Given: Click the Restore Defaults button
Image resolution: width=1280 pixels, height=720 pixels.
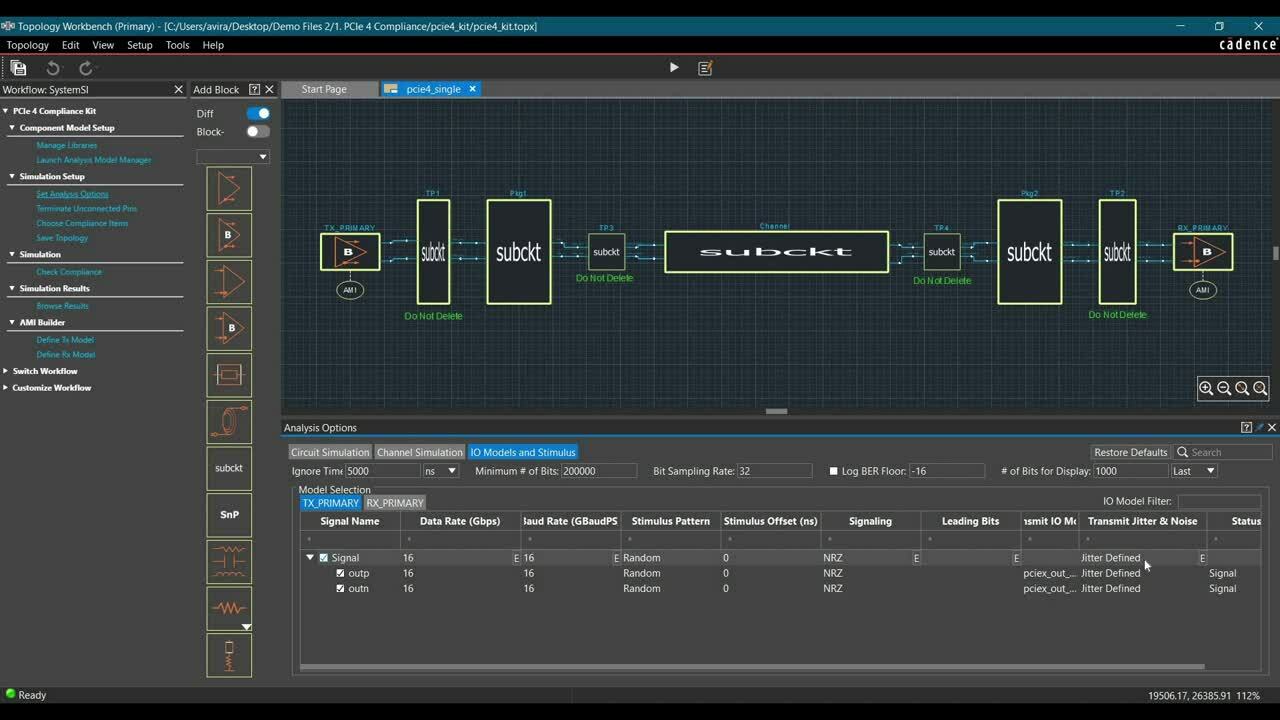Looking at the screenshot, I should tap(1131, 452).
